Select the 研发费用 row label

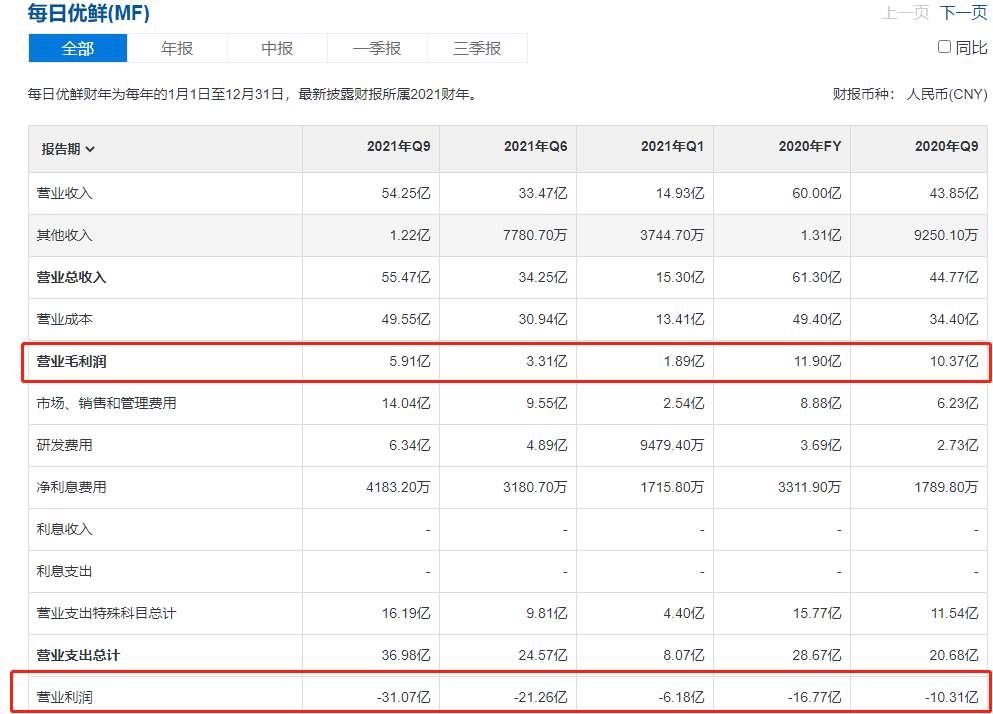click(x=64, y=445)
